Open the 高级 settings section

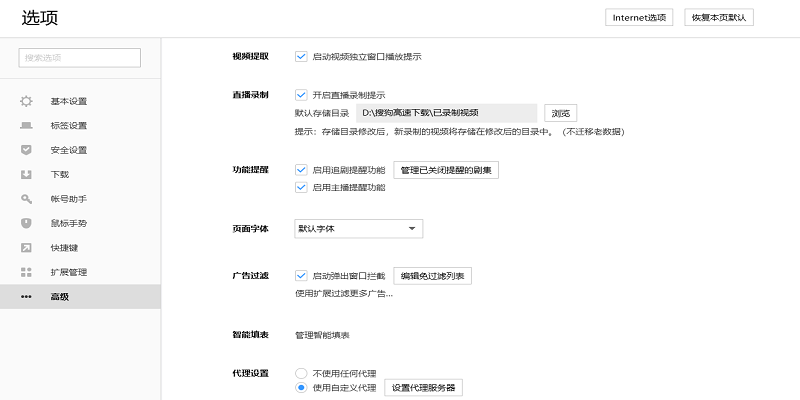click(60, 297)
